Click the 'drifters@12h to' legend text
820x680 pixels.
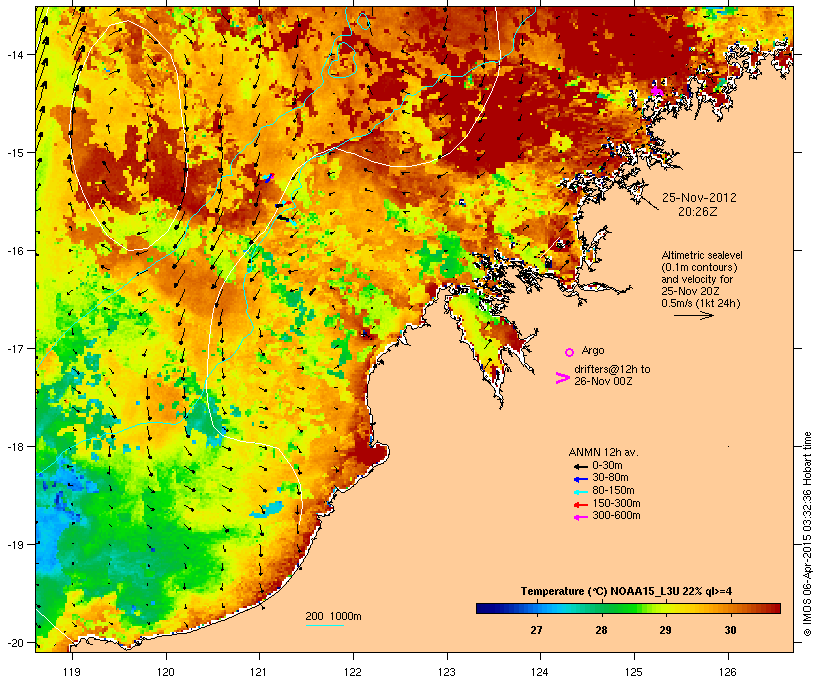[x=612, y=369]
